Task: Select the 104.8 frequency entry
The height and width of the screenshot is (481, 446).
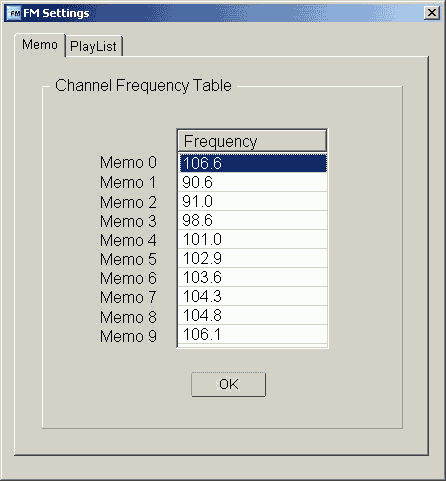Action: coord(253,315)
